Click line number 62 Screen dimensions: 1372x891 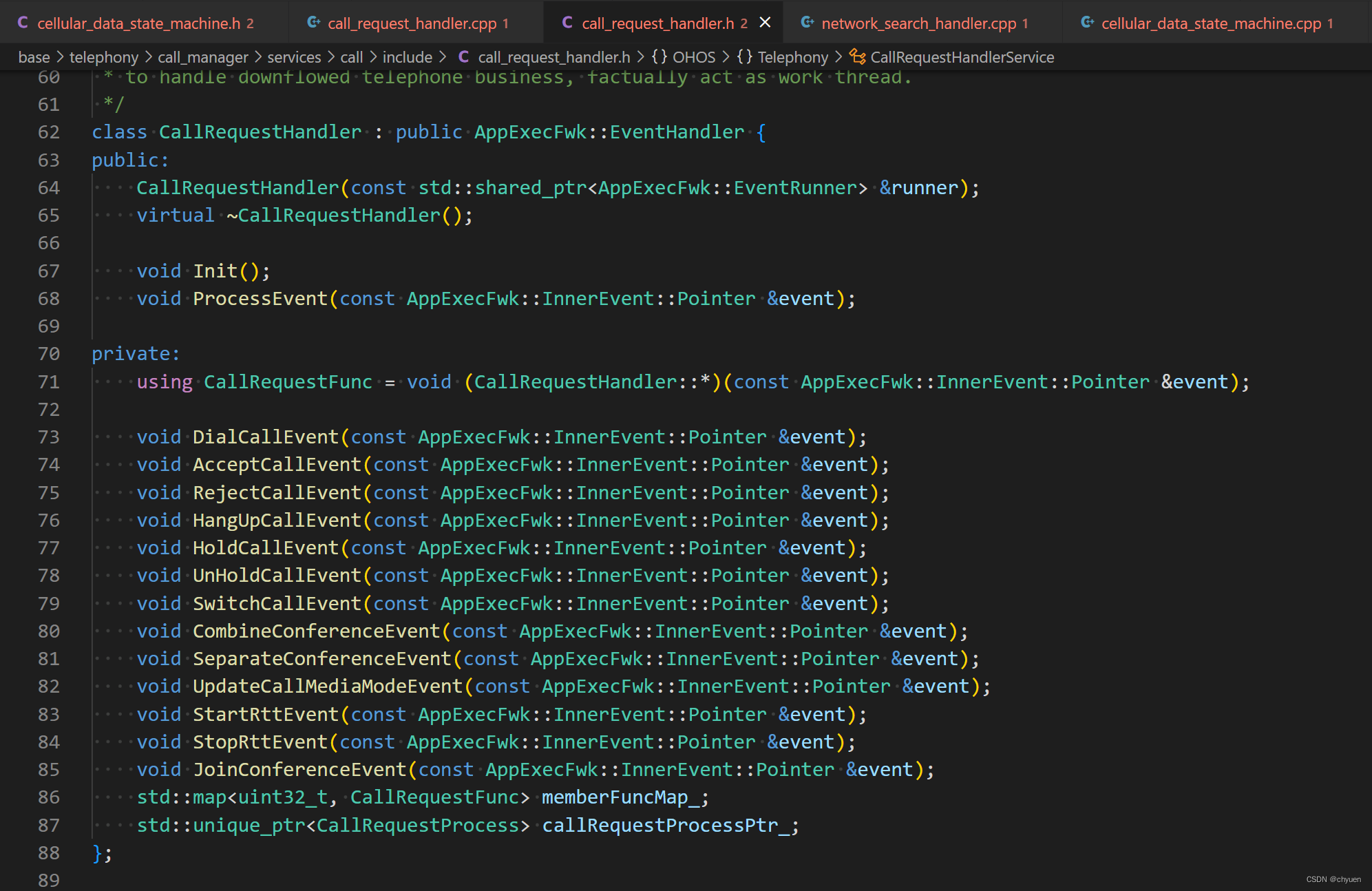coord(49,132)
